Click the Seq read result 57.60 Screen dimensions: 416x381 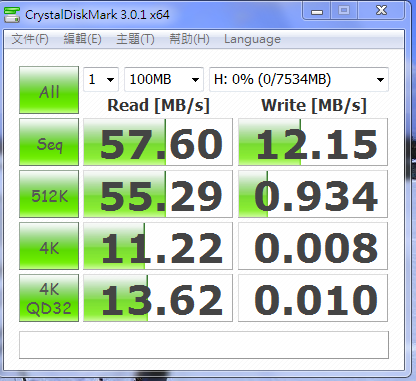pos(158,142)
